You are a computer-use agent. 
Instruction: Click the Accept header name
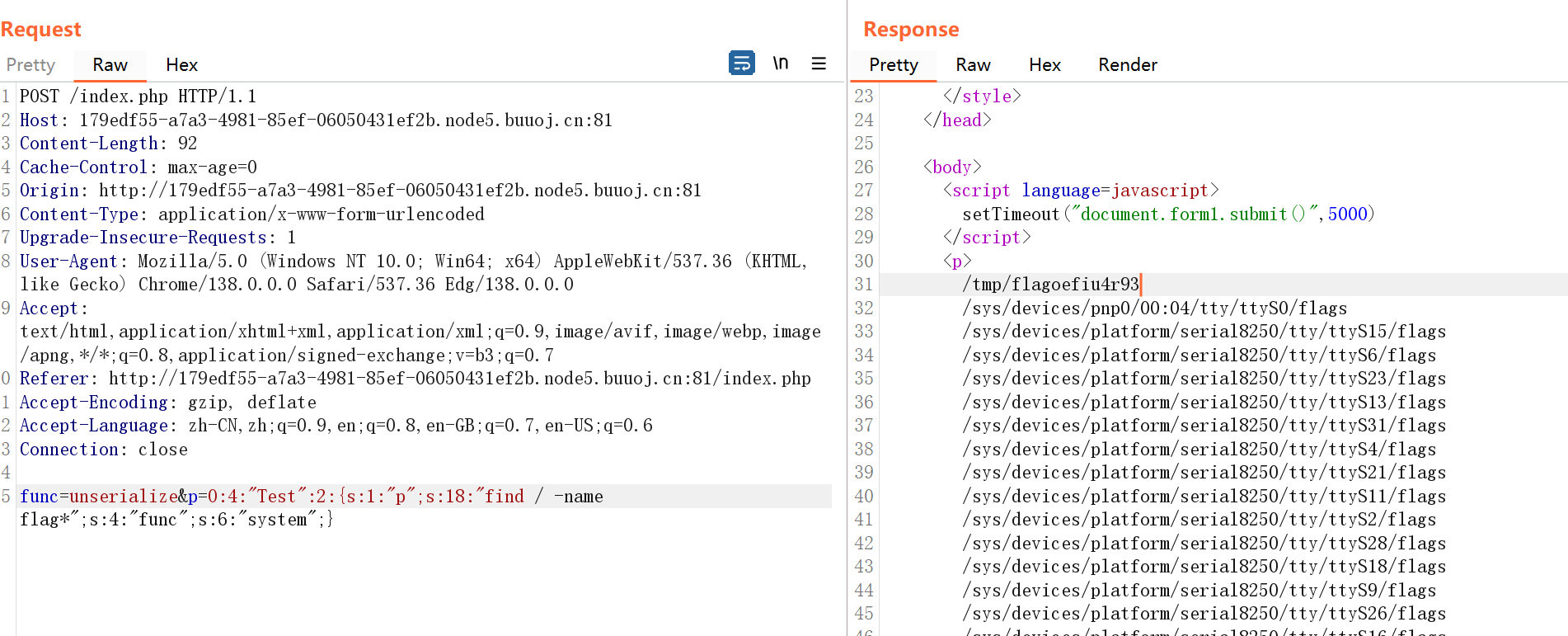point(49,309)
